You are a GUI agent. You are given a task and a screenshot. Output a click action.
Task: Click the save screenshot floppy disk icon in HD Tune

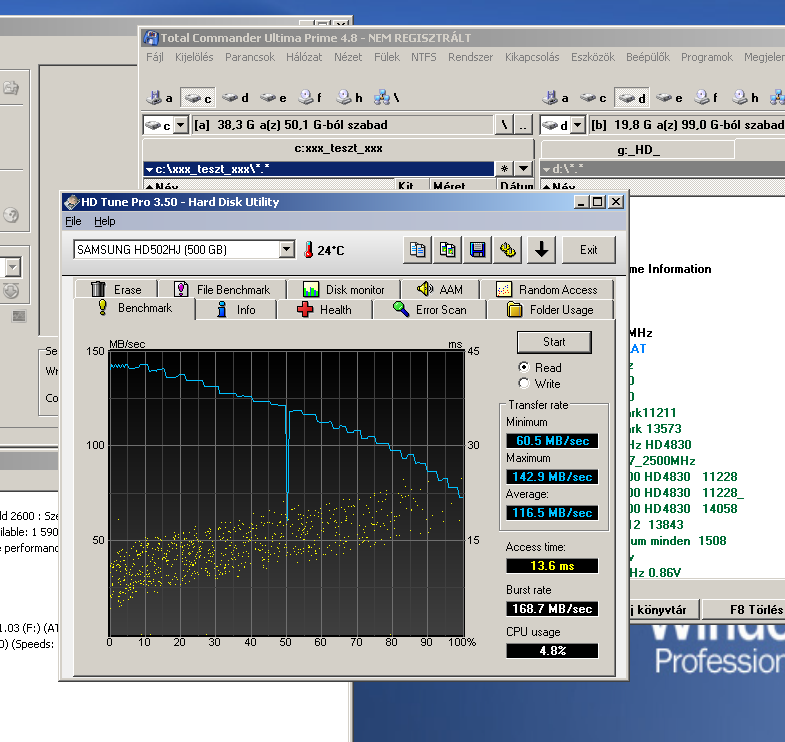point(478,249)
